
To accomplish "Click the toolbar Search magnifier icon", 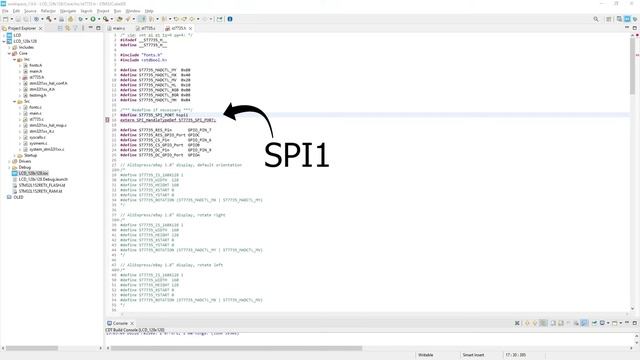I will point(596,19).
